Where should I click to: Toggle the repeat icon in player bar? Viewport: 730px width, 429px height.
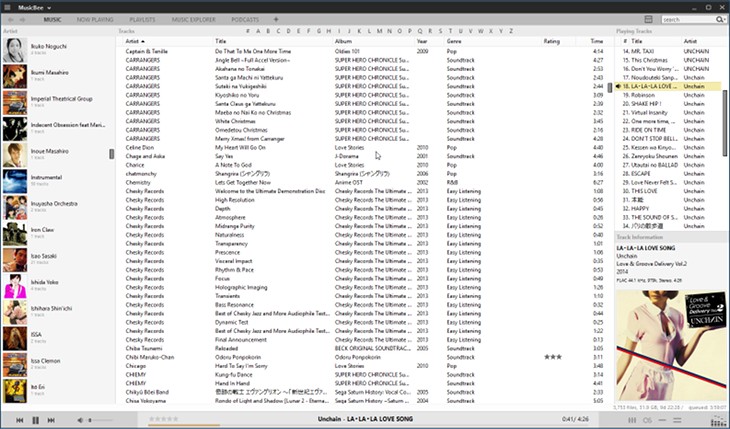point(662,420)
